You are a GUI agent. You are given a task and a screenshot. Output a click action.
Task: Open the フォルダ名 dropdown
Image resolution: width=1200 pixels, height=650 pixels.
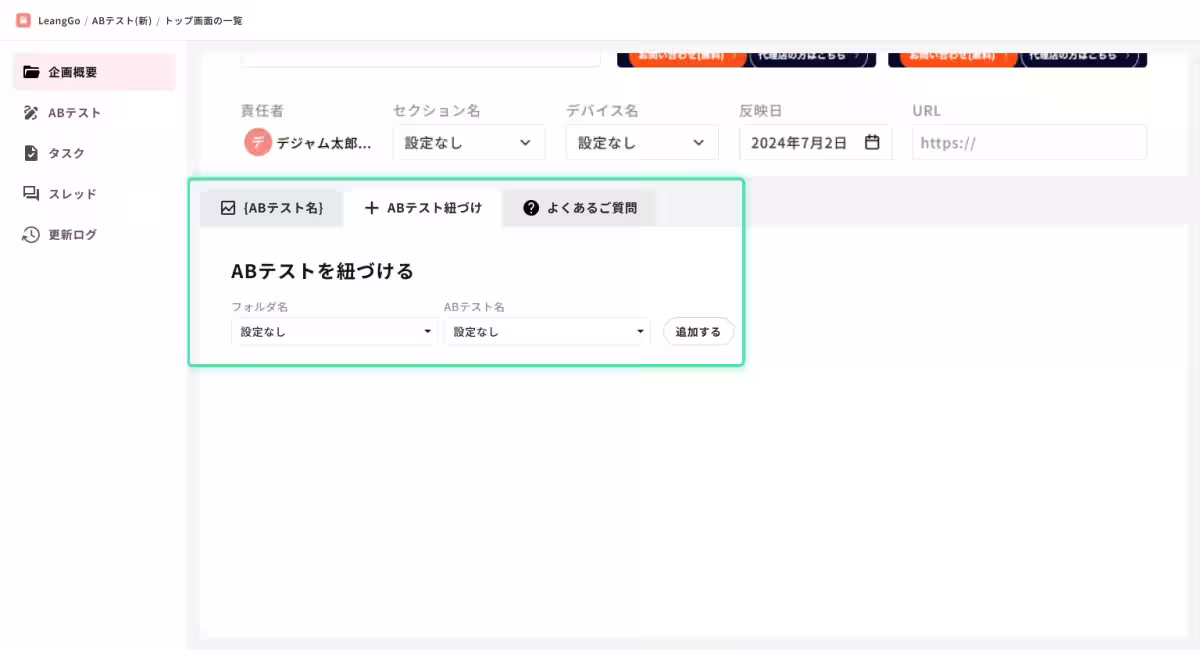[x=333, y=331]
